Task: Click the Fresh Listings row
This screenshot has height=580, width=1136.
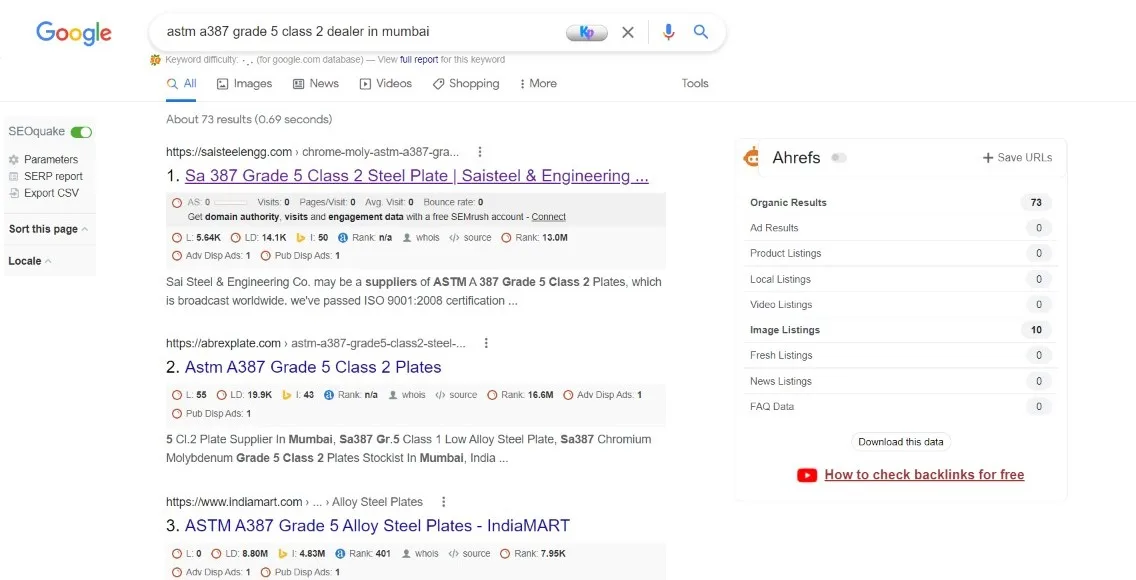Action: [x=901, y=356]
